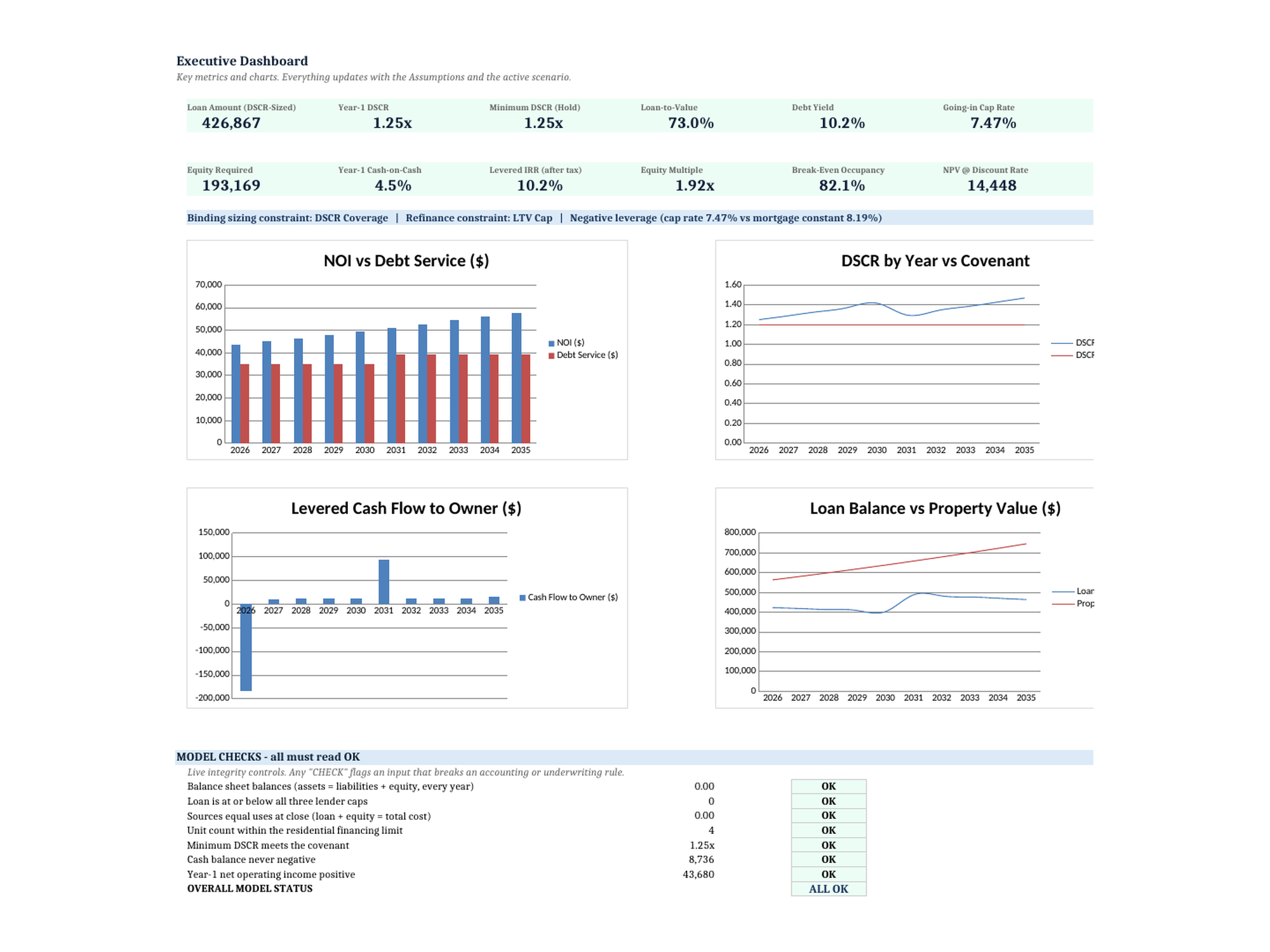Click the Break-Even Occupancy 82.1% value

pyautogui.click(x=842, y=186)
